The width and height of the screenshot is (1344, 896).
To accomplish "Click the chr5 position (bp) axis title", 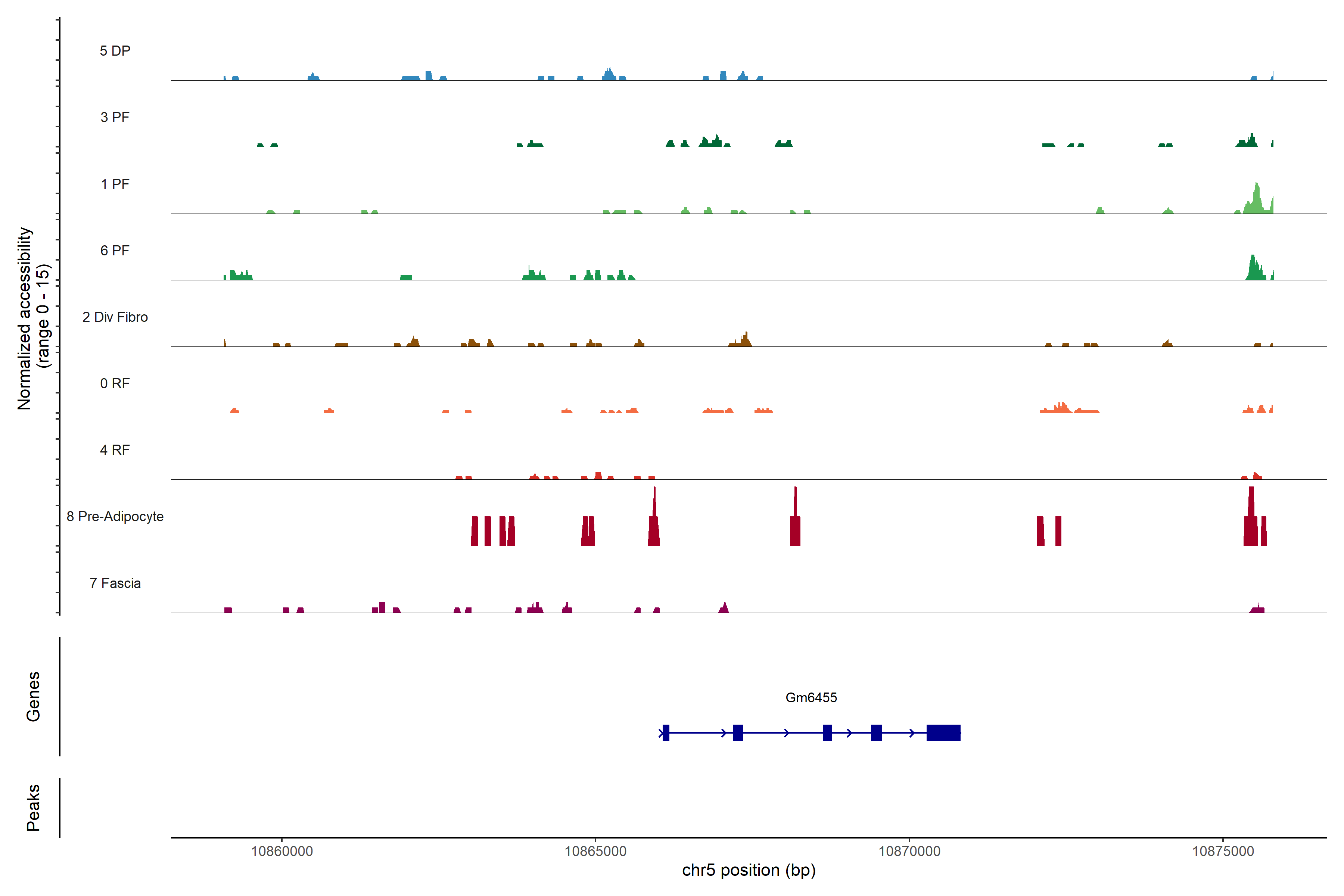I will (x=749, y=870).
